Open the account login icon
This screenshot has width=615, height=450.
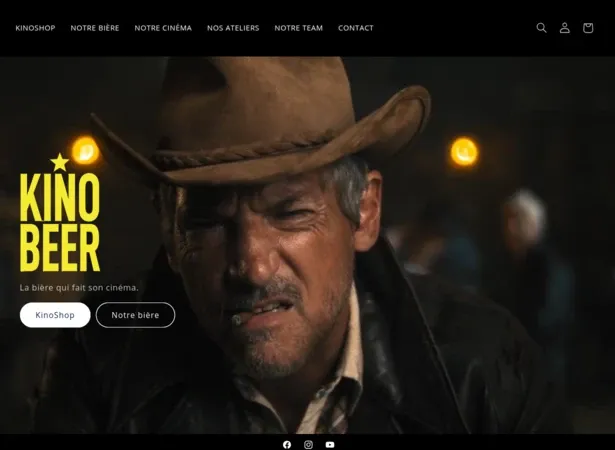click(564, 28)
